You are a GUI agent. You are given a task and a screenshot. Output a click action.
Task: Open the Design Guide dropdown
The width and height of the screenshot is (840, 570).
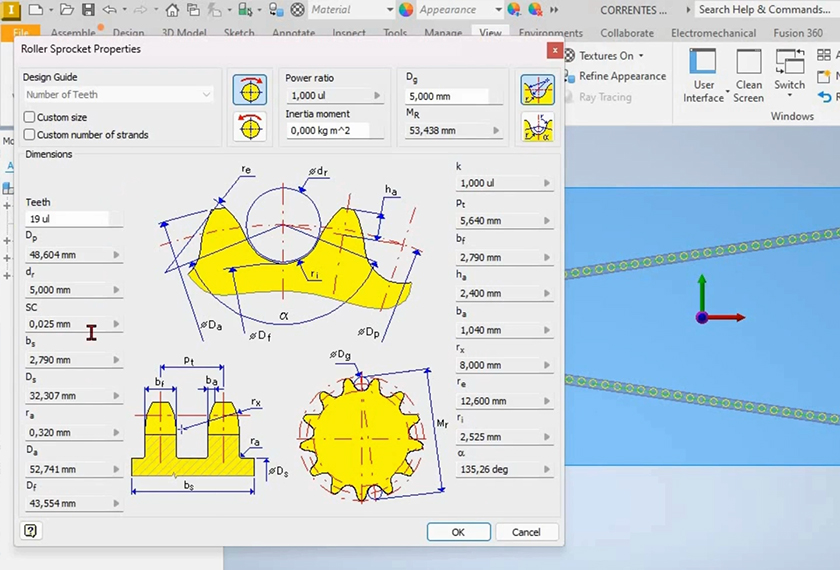tap(119, 95)
